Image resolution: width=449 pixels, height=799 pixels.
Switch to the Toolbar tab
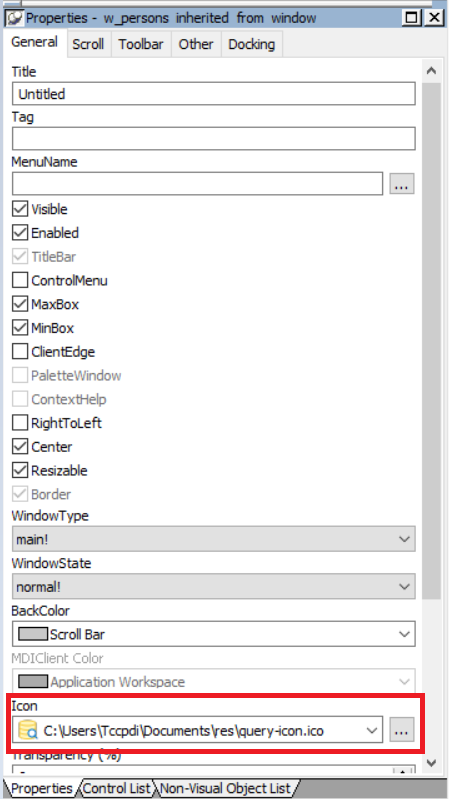(x=141, y=44)
